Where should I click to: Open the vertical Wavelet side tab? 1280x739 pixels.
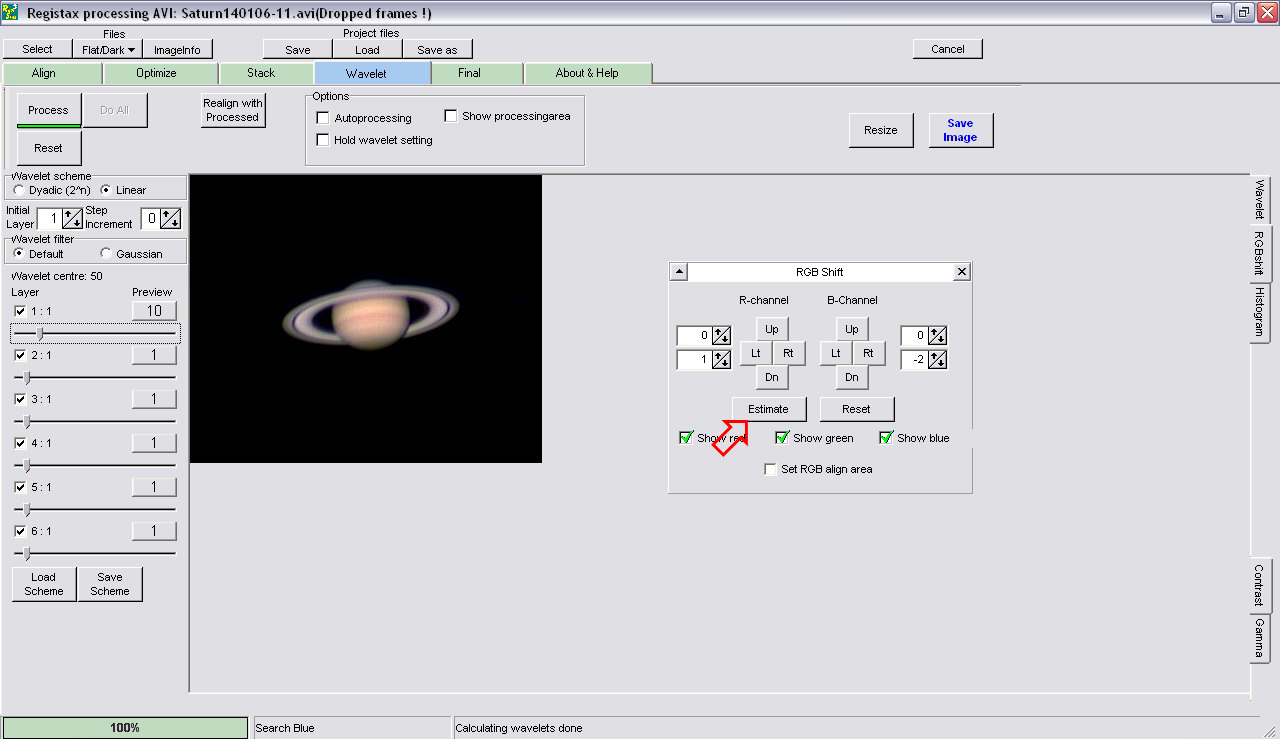click(x=1260, y=200)
